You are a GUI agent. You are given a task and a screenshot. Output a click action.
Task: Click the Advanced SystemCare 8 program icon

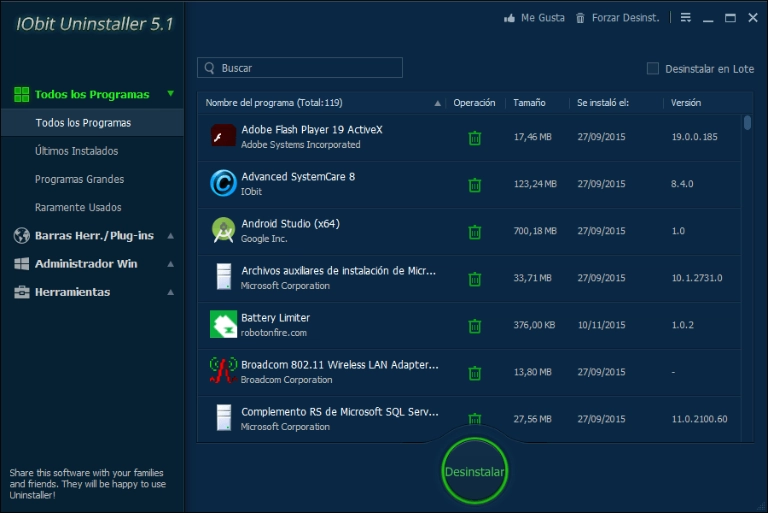point(223,183)
